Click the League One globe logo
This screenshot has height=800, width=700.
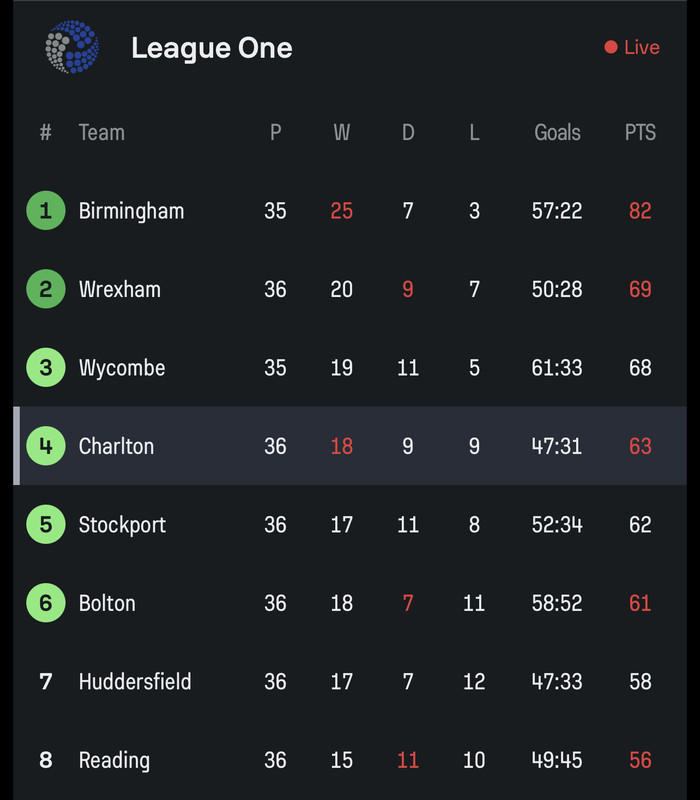tap(72, 47)
